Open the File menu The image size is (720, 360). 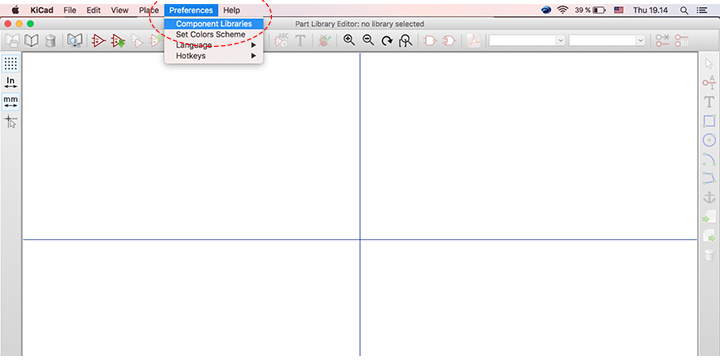70,10
